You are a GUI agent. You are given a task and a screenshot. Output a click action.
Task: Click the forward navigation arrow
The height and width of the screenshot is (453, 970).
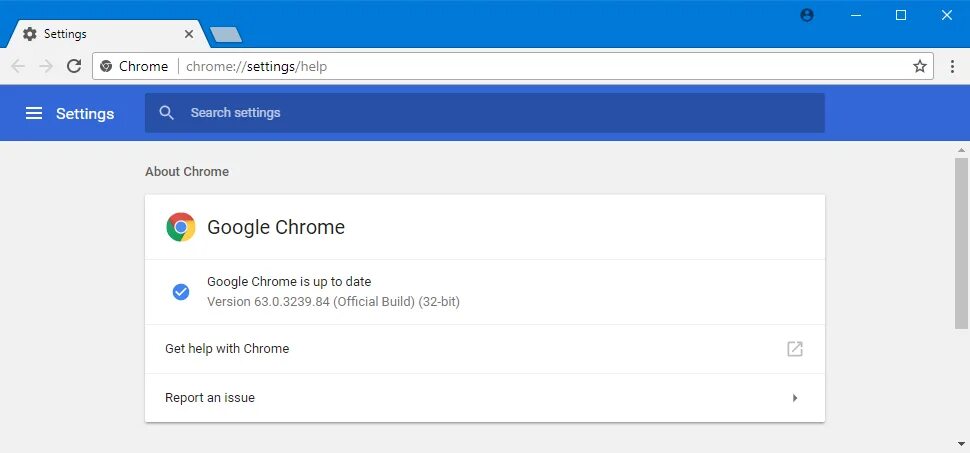46,66
